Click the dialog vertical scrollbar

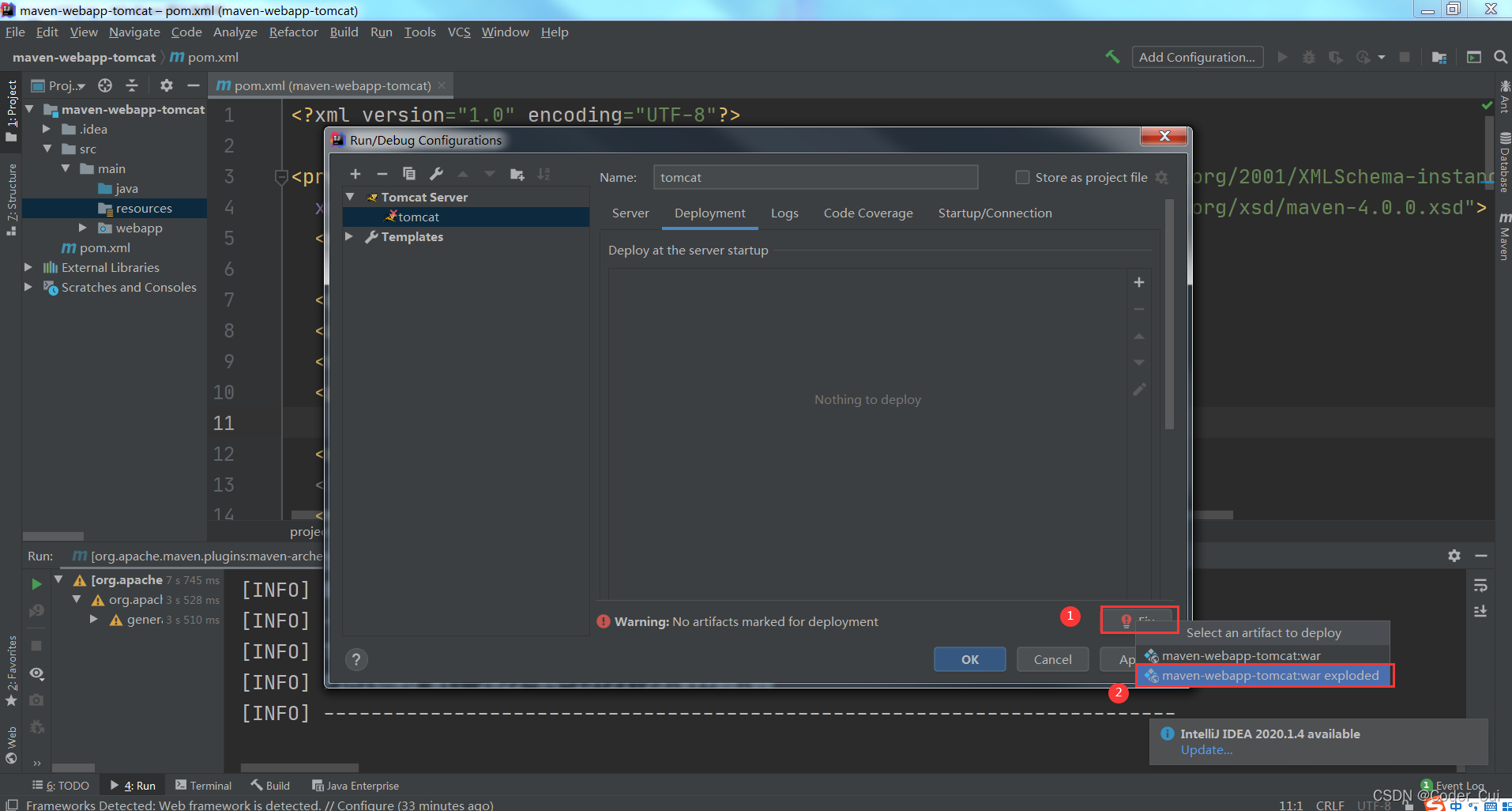tap(1169, 315)
